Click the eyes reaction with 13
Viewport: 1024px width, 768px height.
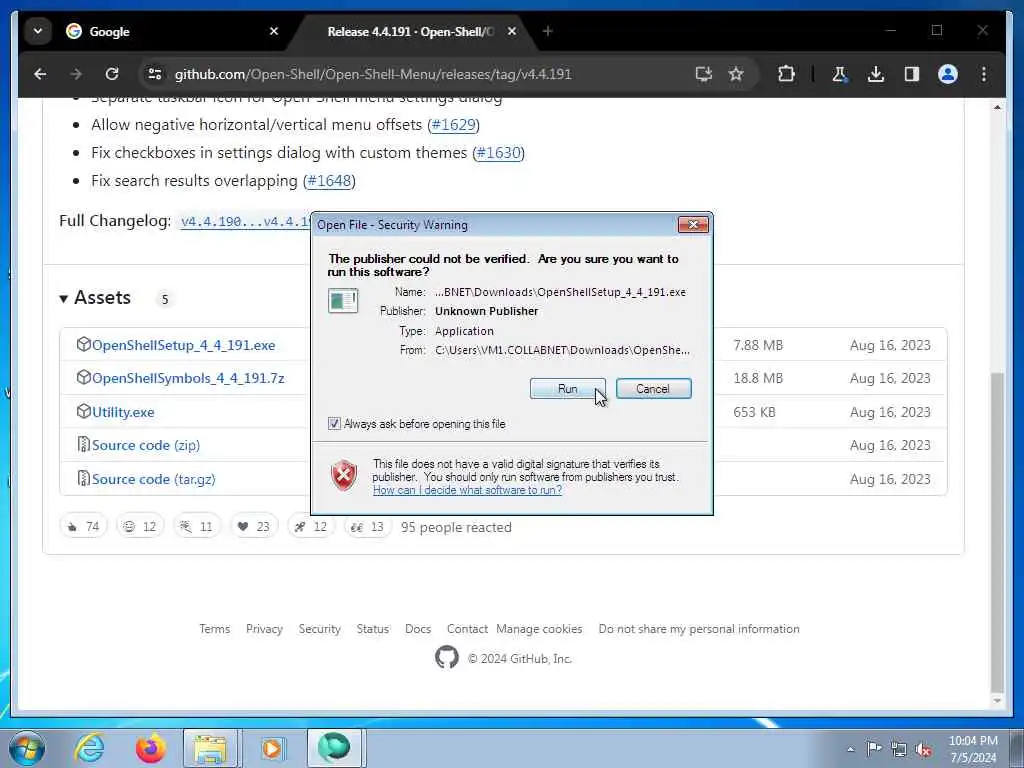(368, 526)
